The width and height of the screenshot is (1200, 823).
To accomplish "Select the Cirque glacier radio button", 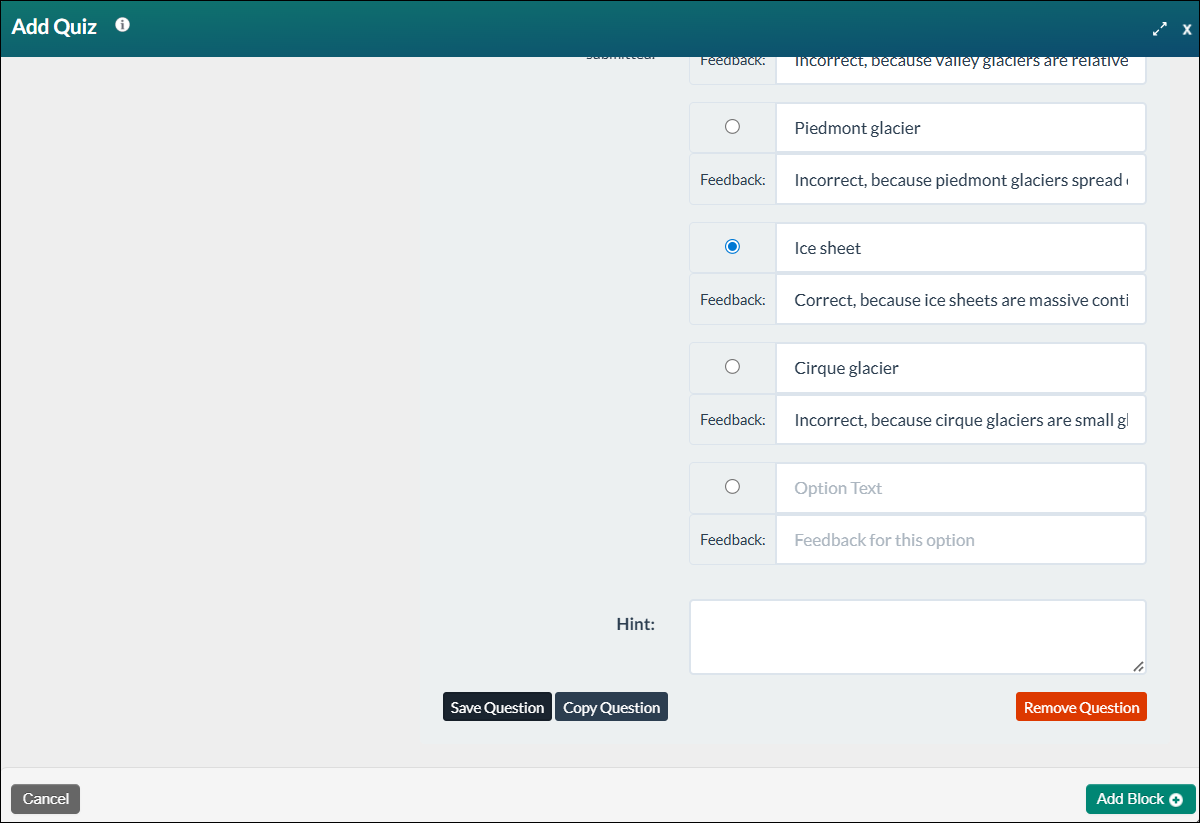I will [732, 367].
